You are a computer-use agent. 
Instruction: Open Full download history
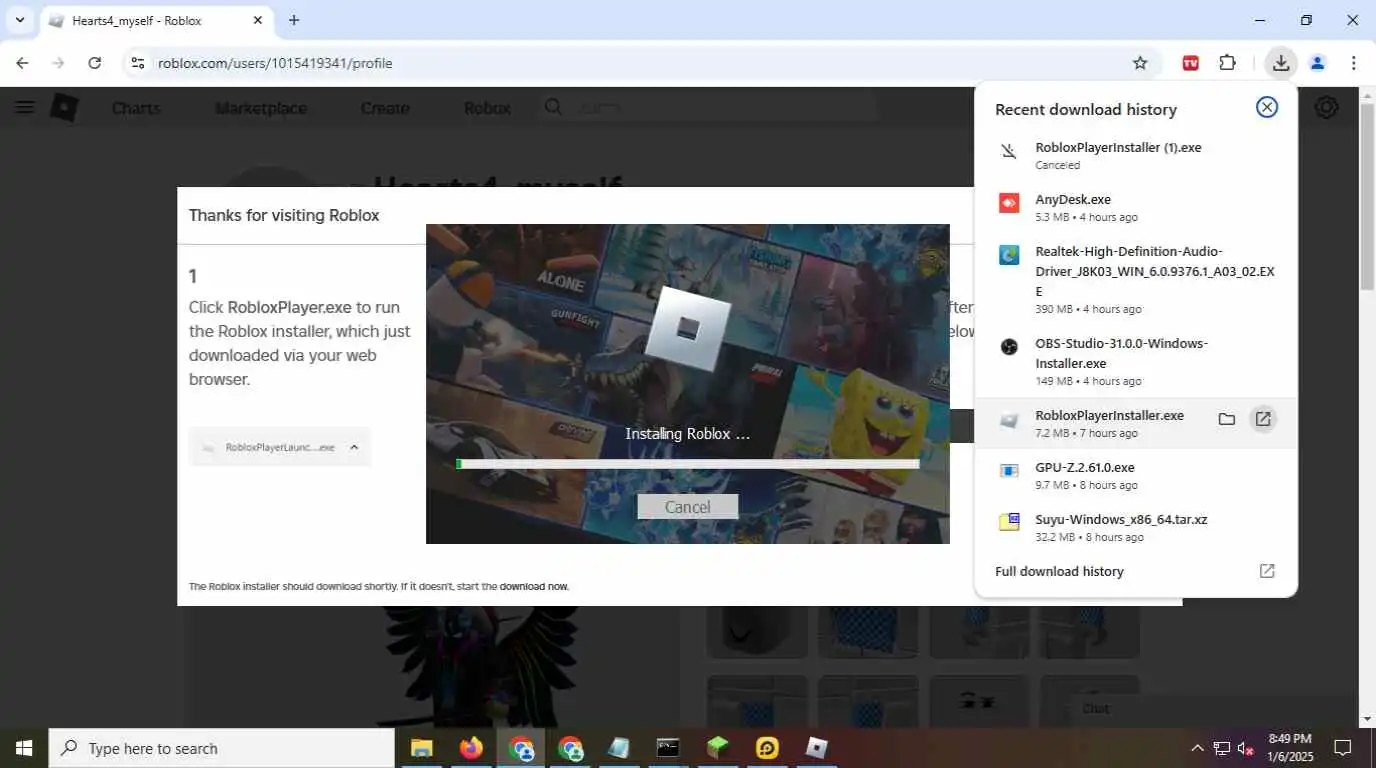(1059, 571)
